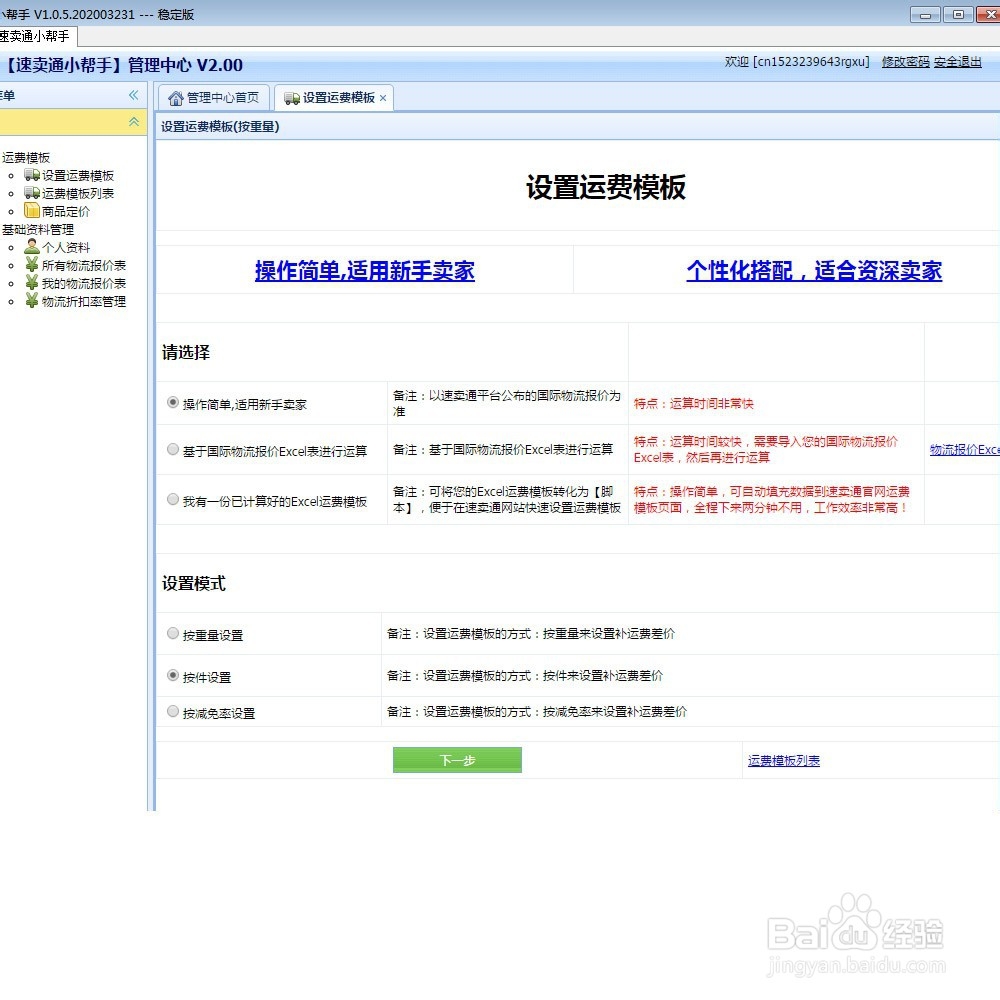Click truck icon on 设置运费模板 tab
The width and height of the screenshot is (1000, 1000).
(292, 98)
